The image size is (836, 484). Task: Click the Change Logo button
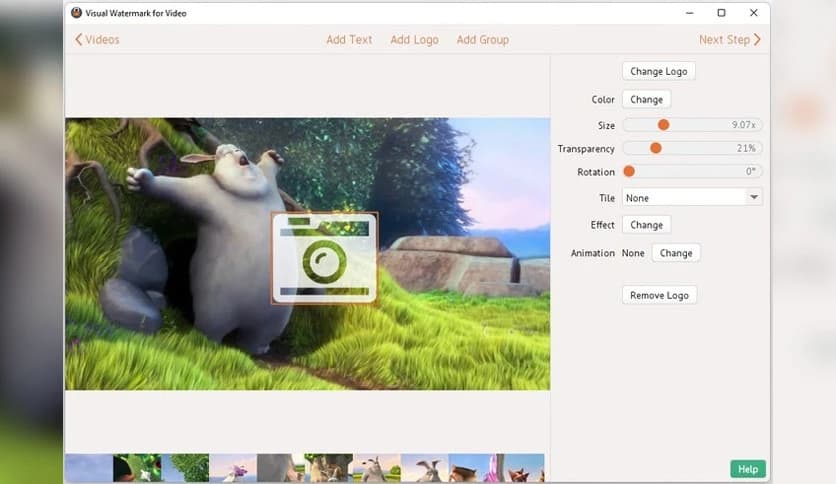[x=658, y=71]
